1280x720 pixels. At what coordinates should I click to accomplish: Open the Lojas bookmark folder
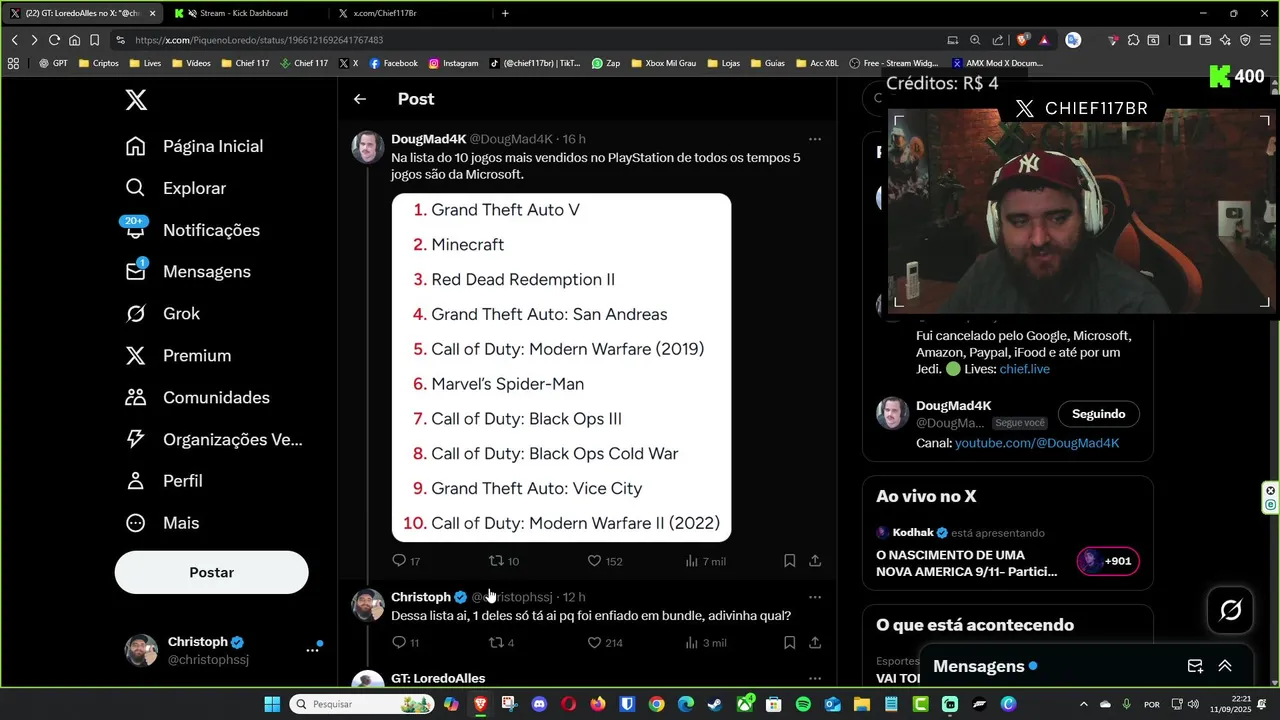723,63
